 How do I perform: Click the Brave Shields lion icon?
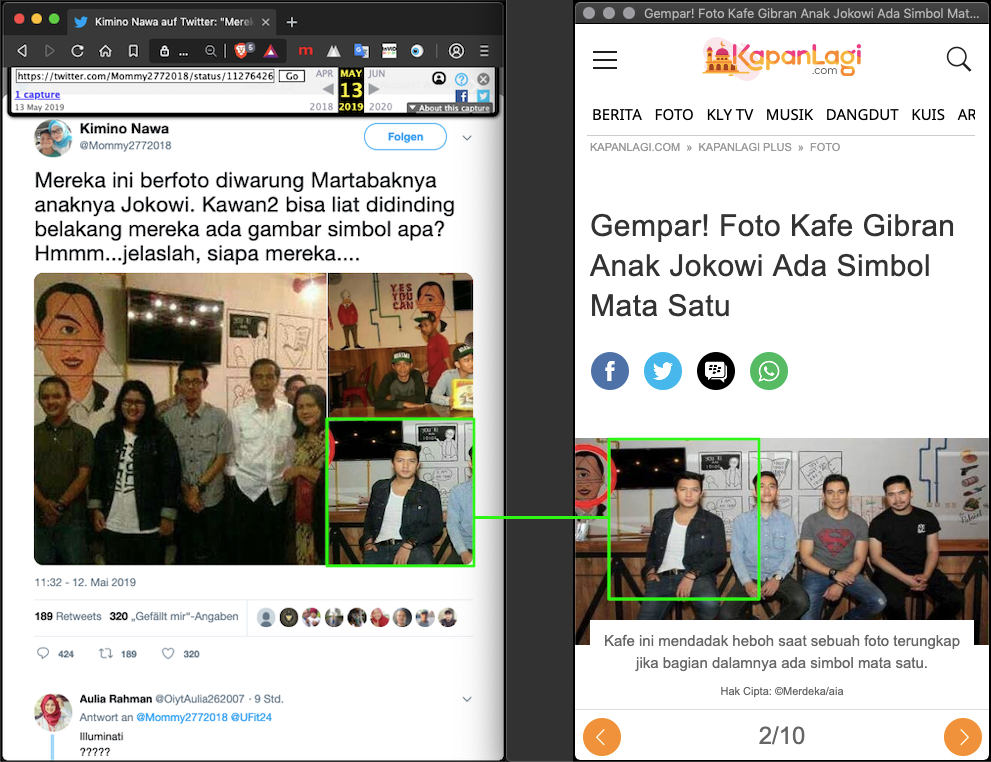tap(240, 51)
